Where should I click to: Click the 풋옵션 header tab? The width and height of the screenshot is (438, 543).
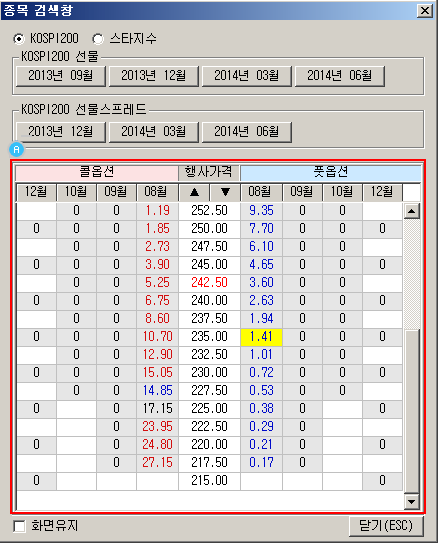[331, 172]
